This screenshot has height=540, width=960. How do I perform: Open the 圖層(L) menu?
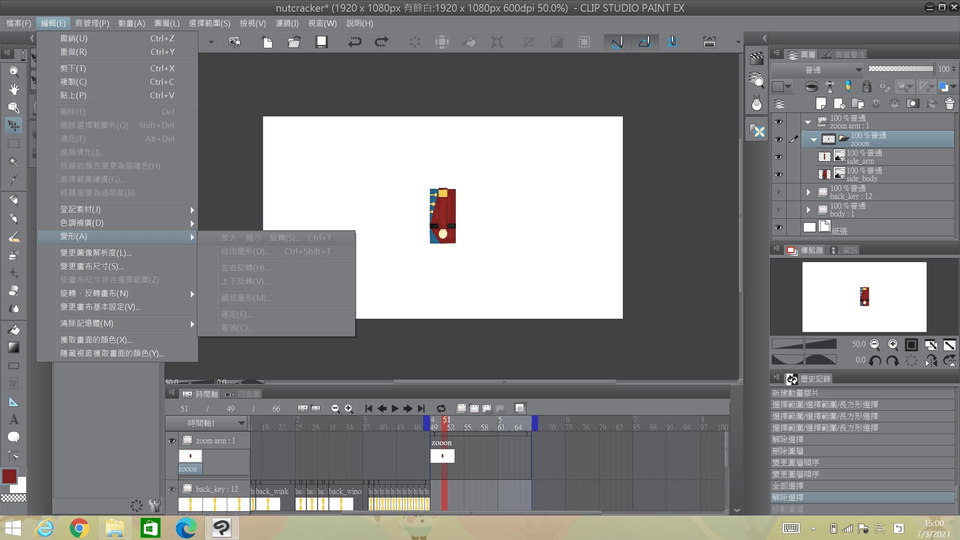coord(167,23)
